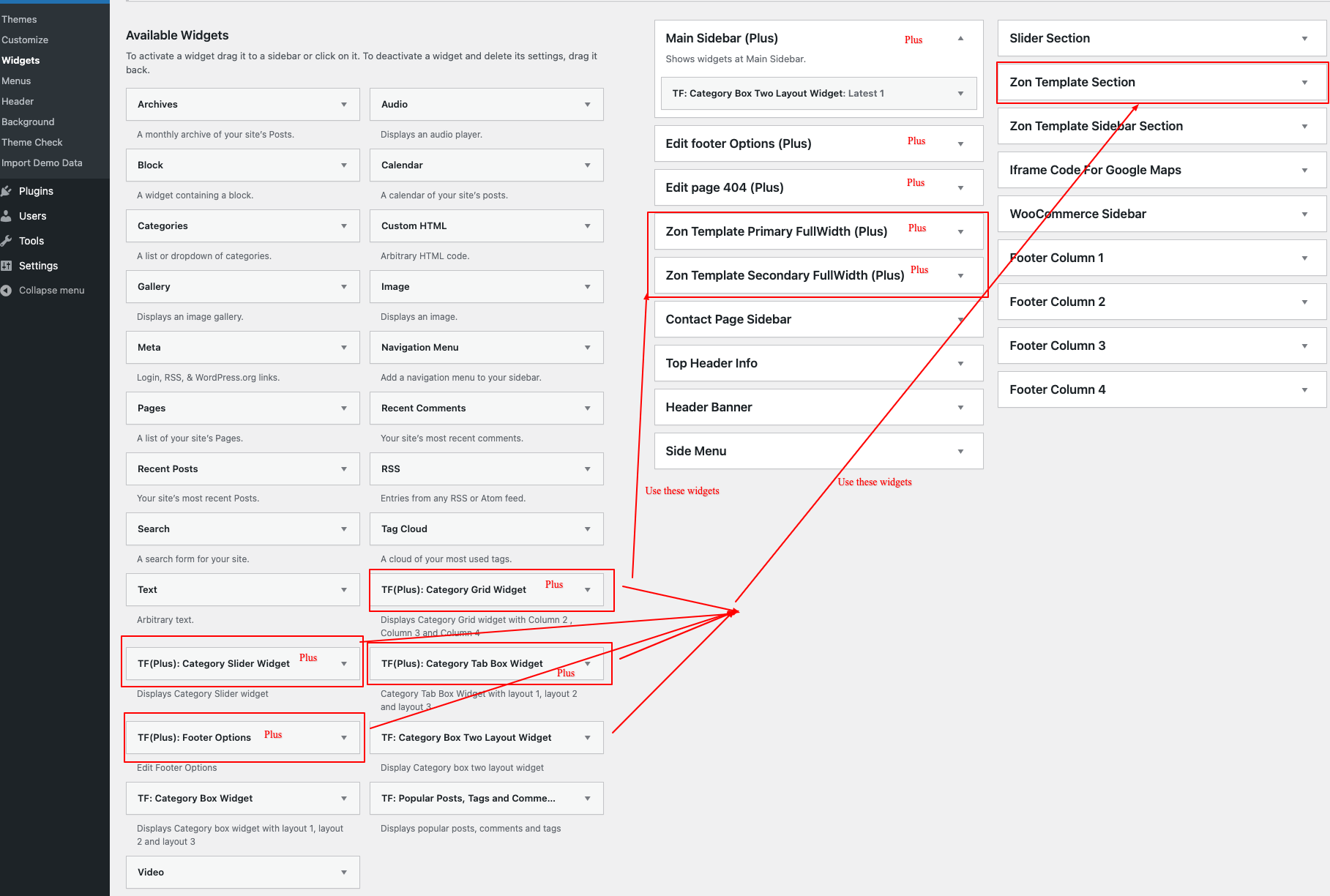
Task: Click the Plugins icon in admin sidebar
Action: (7, 191)
